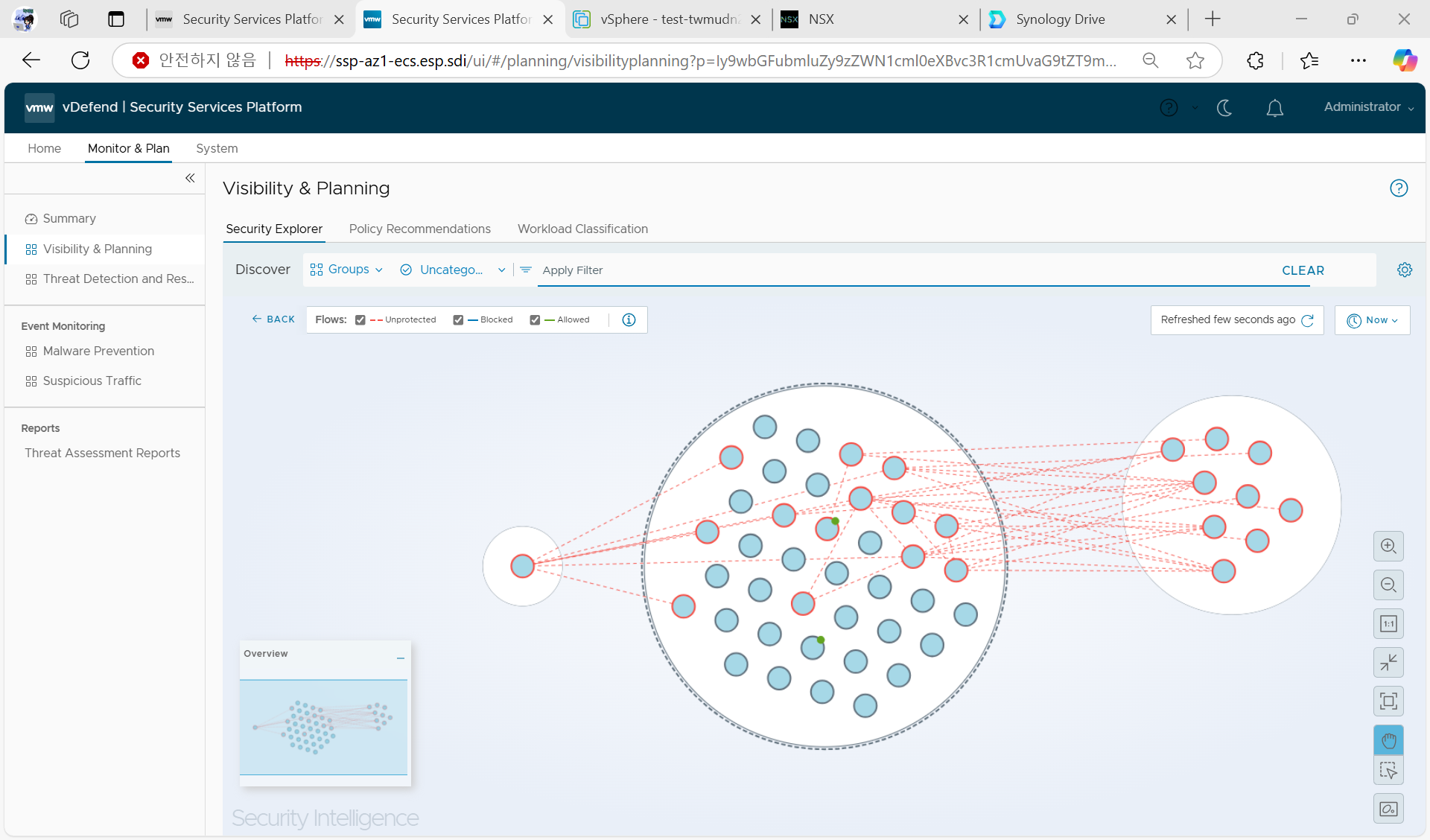This screenshot has height=840, width=1430.
Task: Clear the applied filter
Action: point(1303,270)
